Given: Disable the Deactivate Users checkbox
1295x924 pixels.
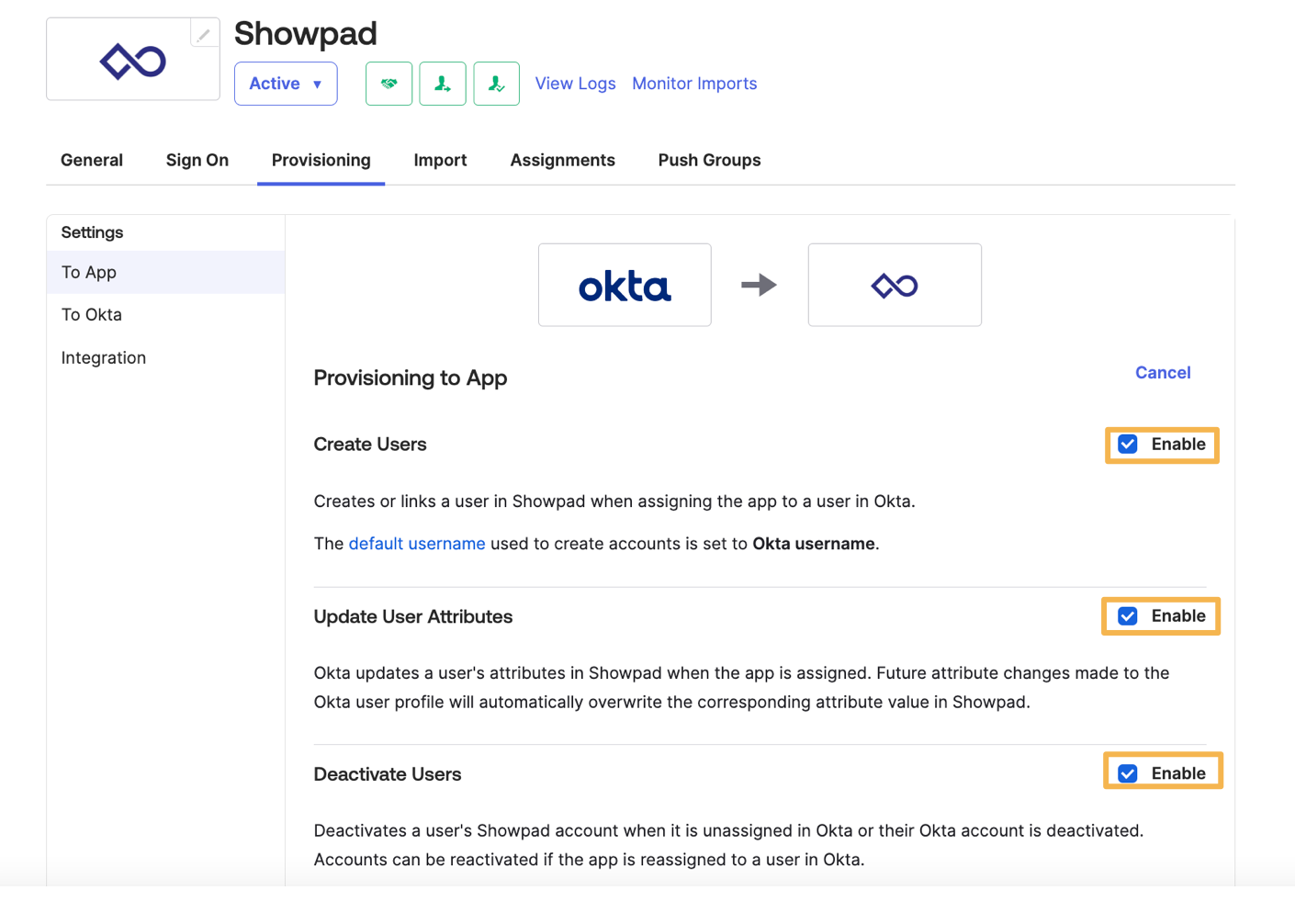Looking at the screenshot, I should click(x=1128, y=773).
